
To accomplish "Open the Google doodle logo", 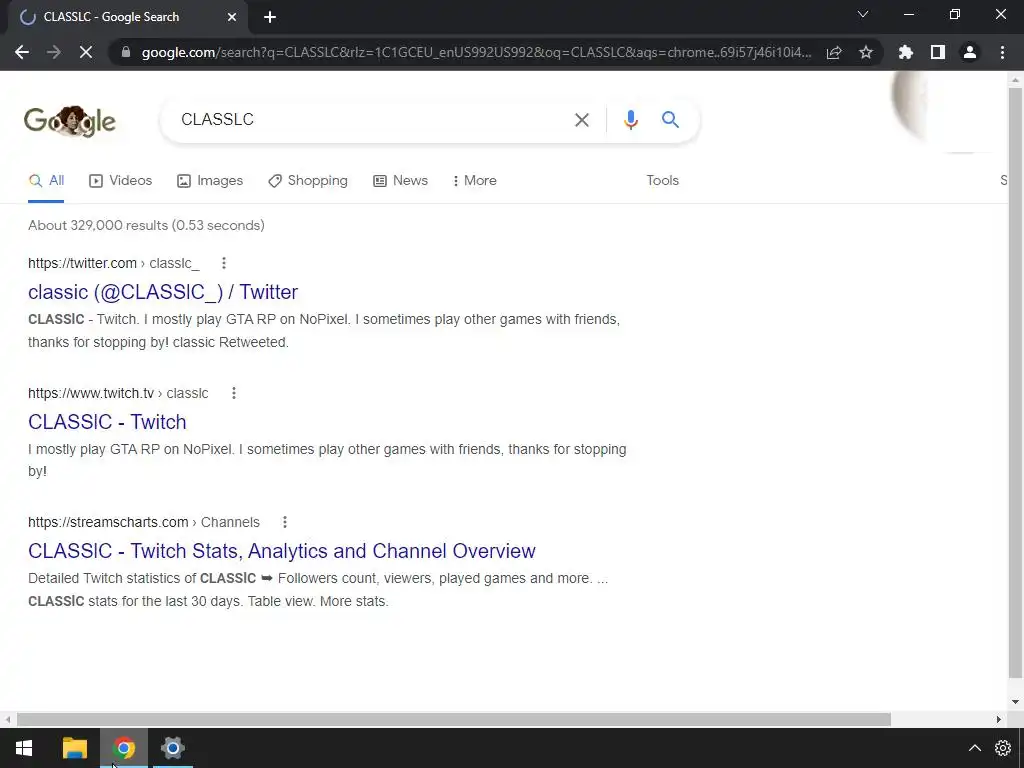I will tap(70, 121).
